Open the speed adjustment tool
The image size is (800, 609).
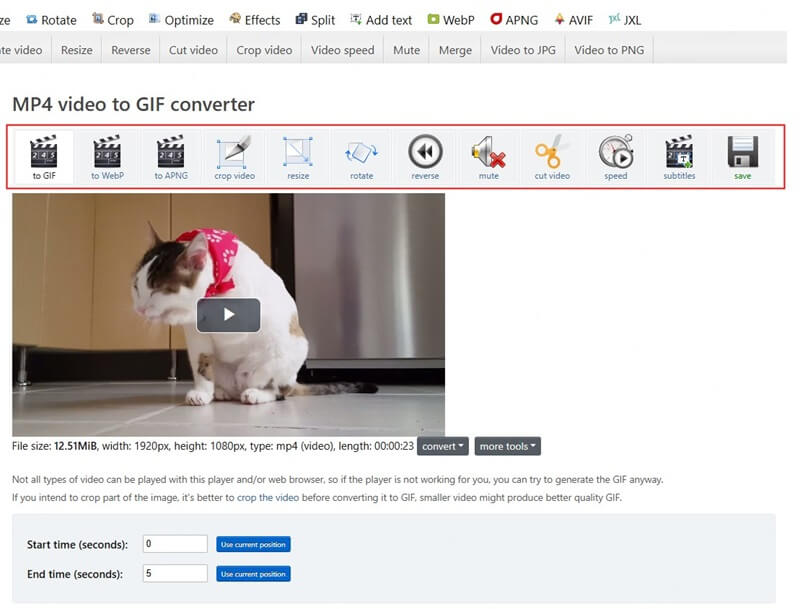(x=615, y=157)
